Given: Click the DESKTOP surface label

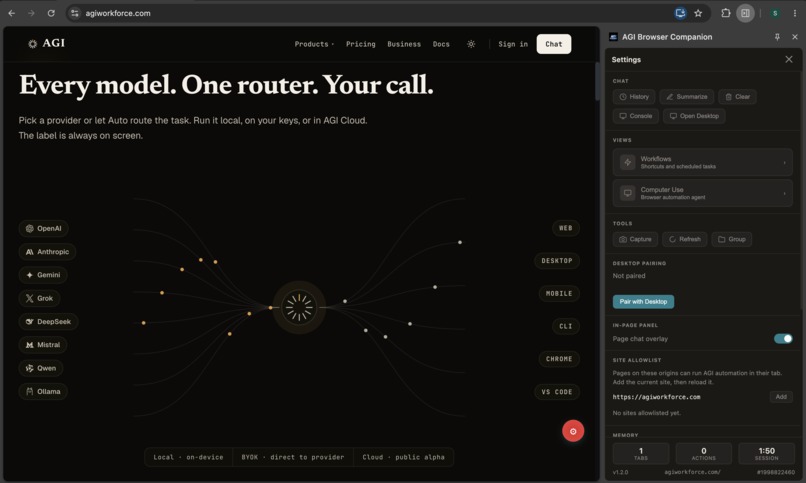Looking at the screenshot, I should coord(557,261).
